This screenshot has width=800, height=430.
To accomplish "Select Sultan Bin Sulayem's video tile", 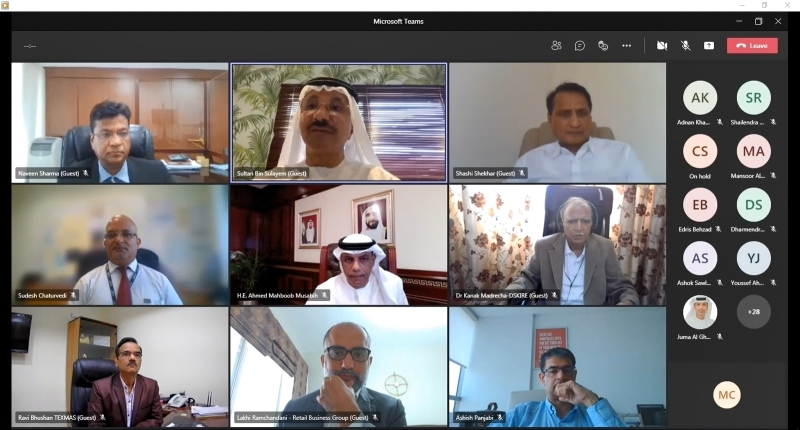I will click(x=339, y=122).
